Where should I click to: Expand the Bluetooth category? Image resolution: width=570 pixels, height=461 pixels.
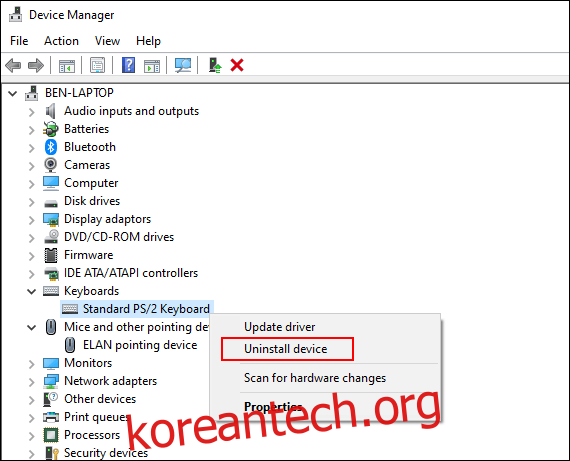coord(32,148)
